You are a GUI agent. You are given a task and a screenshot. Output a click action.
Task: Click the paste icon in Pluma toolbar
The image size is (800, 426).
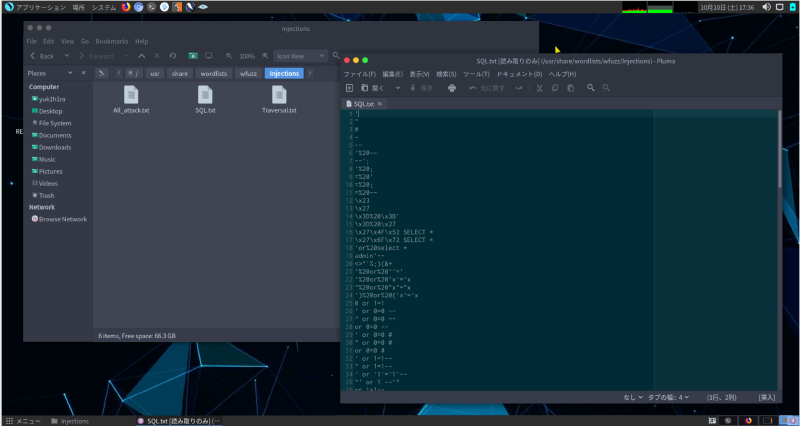[570, 88]
